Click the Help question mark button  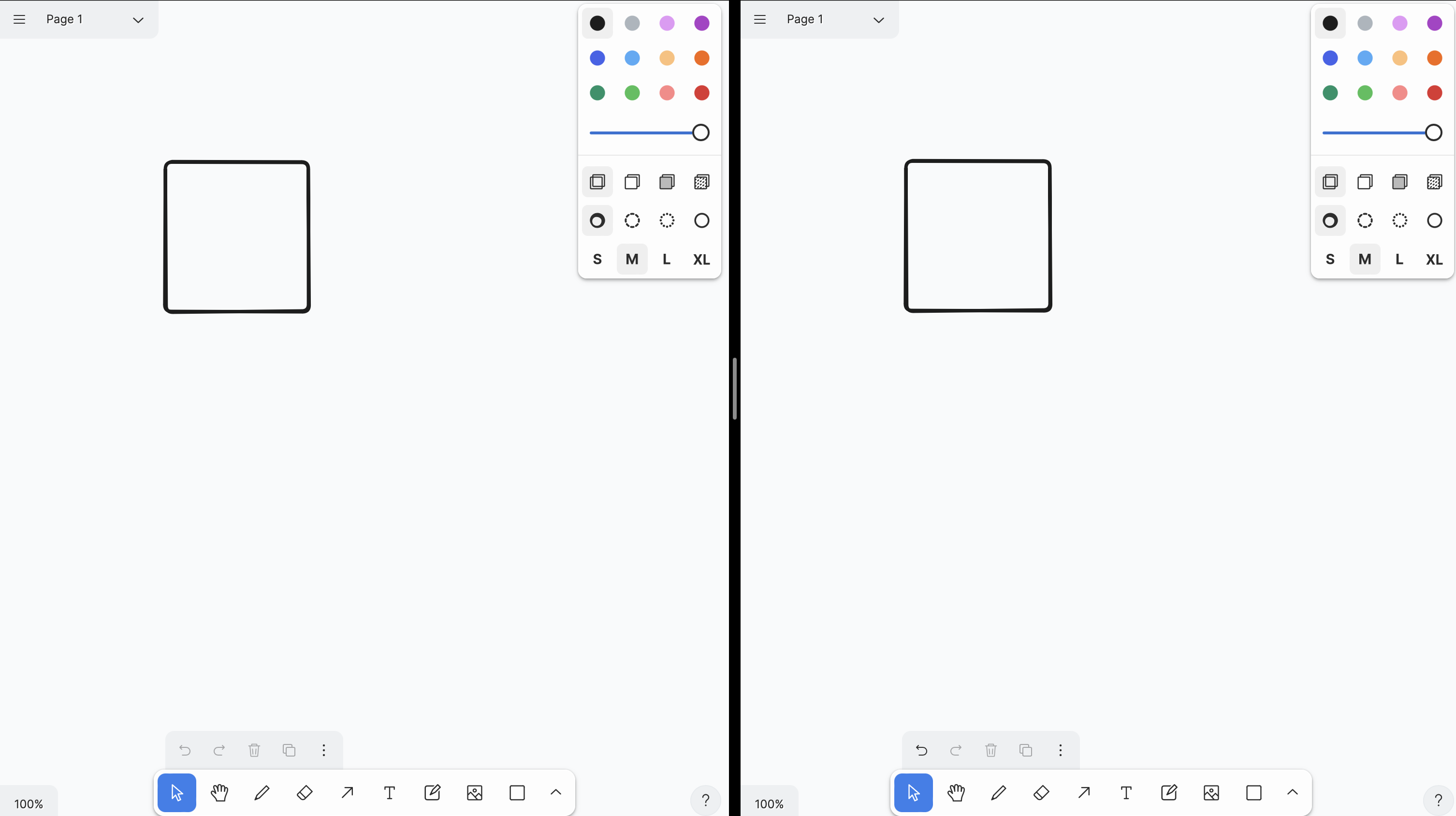[x=706, y=800]
